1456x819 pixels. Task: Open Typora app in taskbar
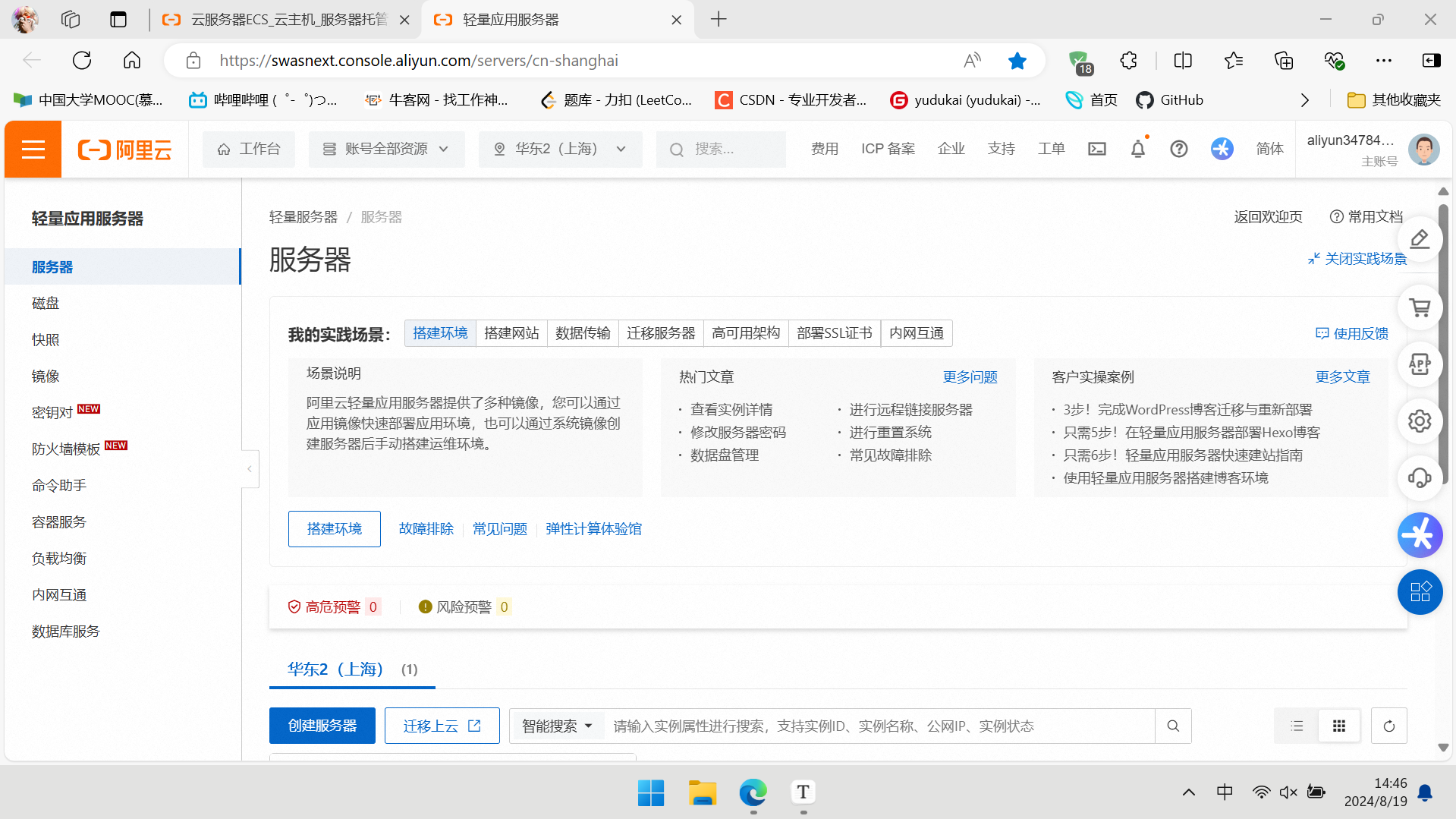pyautogui.click(x=803, y=792)
